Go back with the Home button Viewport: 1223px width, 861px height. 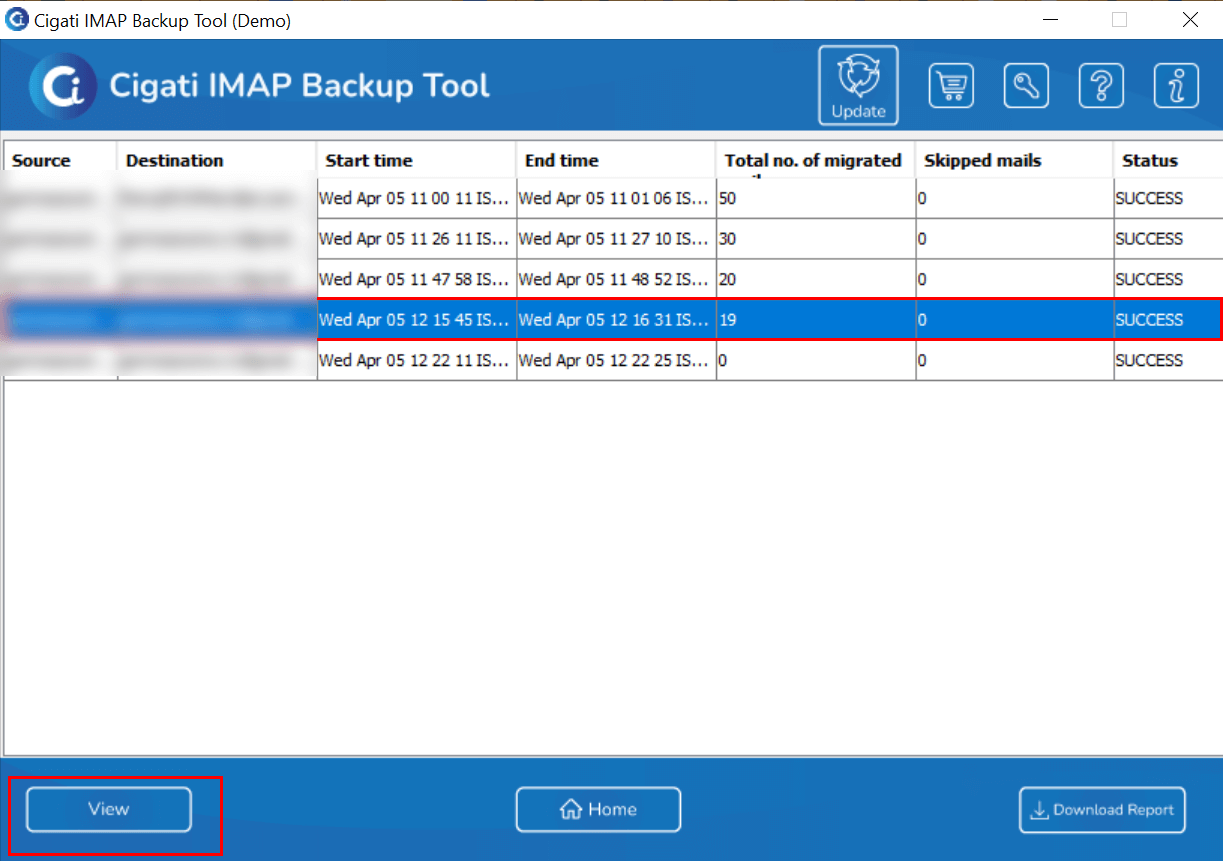(598, 809)
